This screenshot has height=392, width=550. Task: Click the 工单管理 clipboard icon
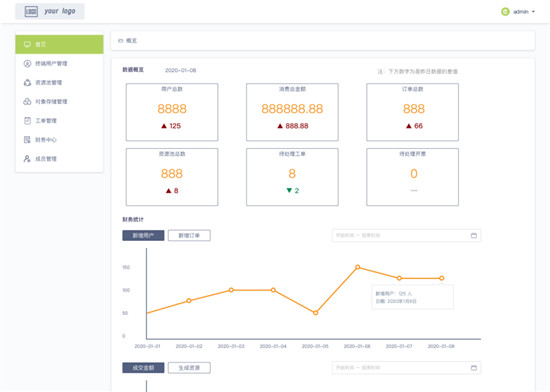coord(27,121)
